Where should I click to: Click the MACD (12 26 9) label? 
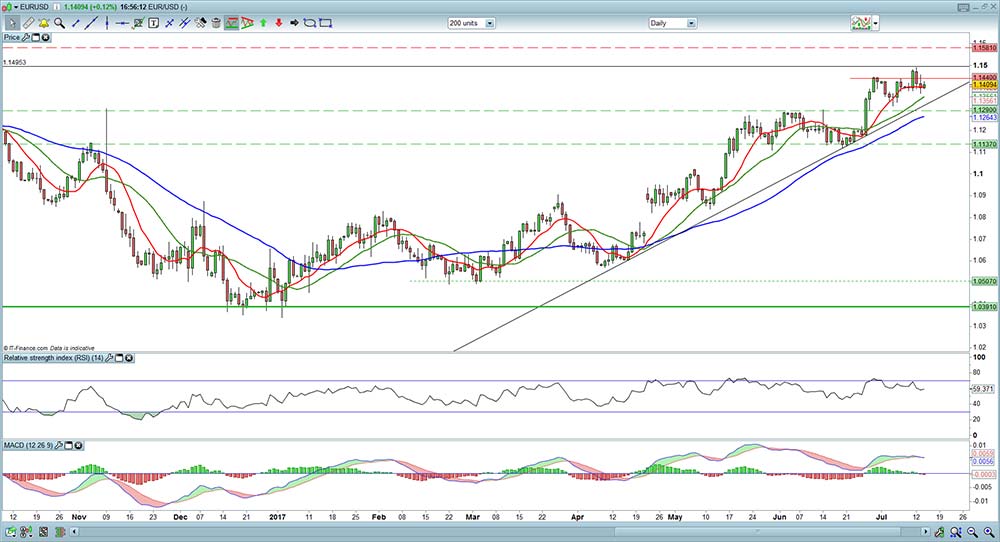(28, 445)
